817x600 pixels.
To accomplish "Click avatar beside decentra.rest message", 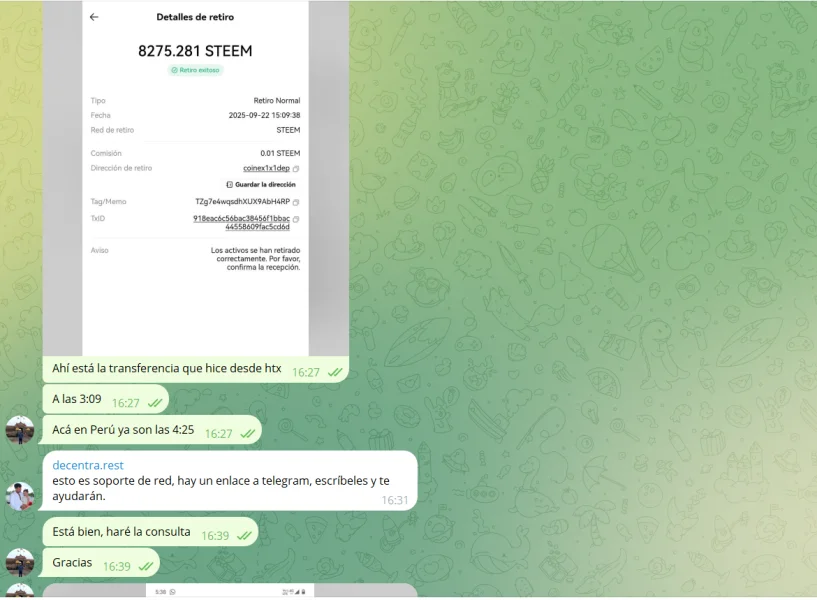I will pos(20,496).
